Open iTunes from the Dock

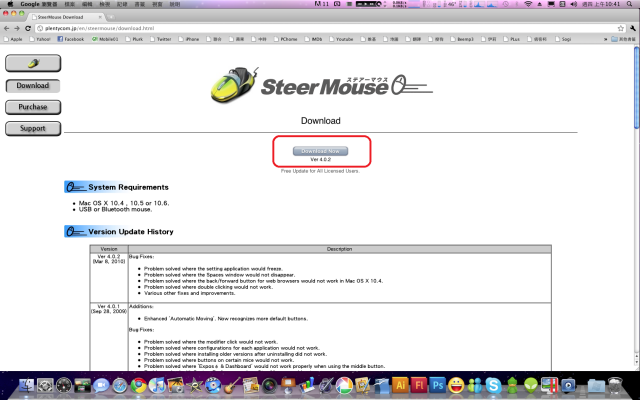pyautogui.click(x=157, y=385)
